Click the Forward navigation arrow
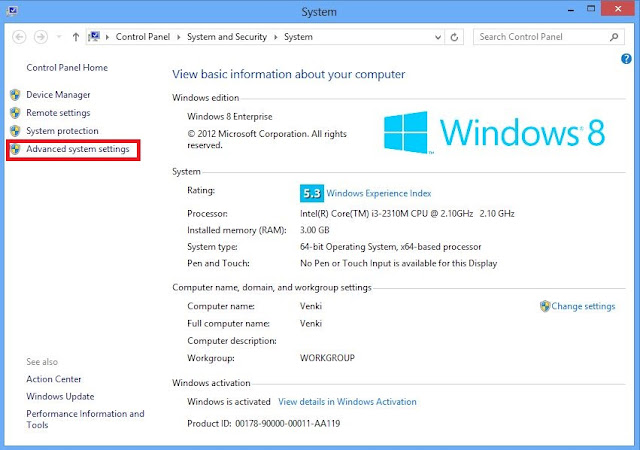This screenshot has height=450, width=640. (x=40, y=37)
